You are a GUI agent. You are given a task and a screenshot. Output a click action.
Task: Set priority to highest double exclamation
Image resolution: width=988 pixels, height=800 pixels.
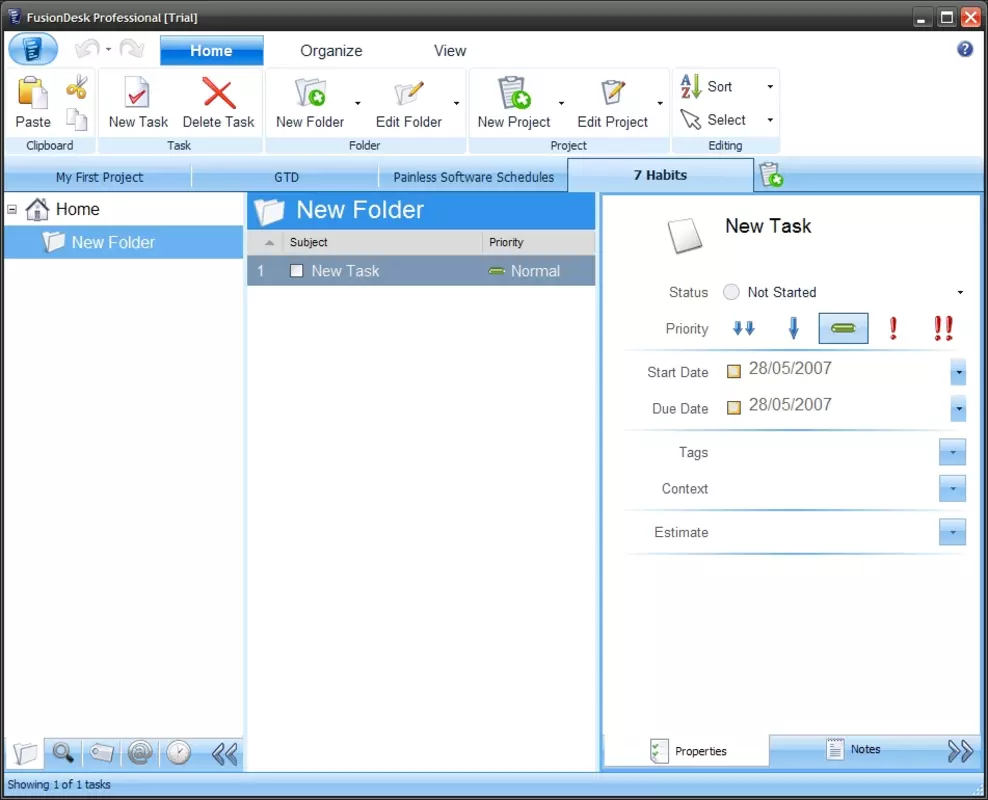pyautogui.click(x=943, y=328)
